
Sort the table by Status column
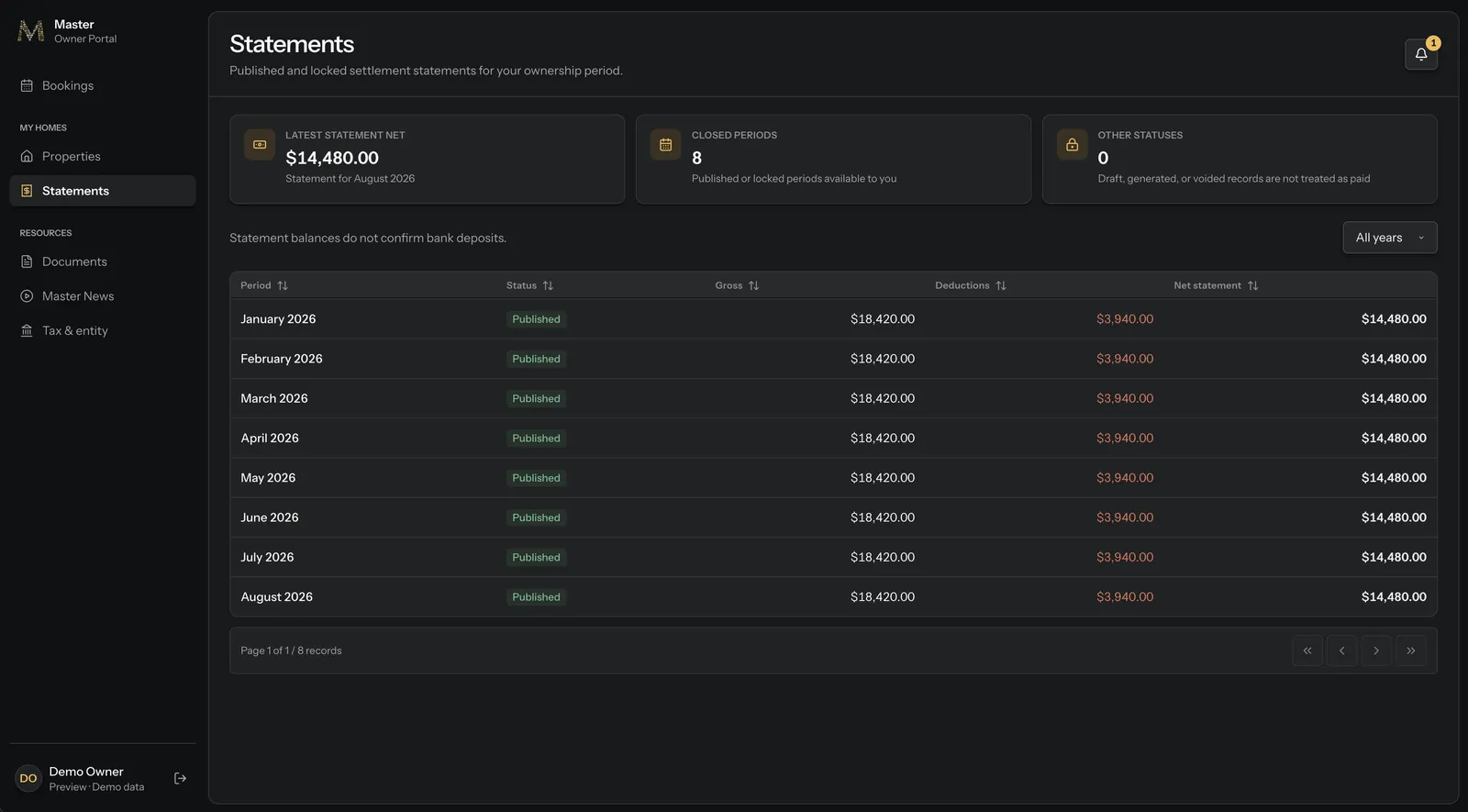530,285
